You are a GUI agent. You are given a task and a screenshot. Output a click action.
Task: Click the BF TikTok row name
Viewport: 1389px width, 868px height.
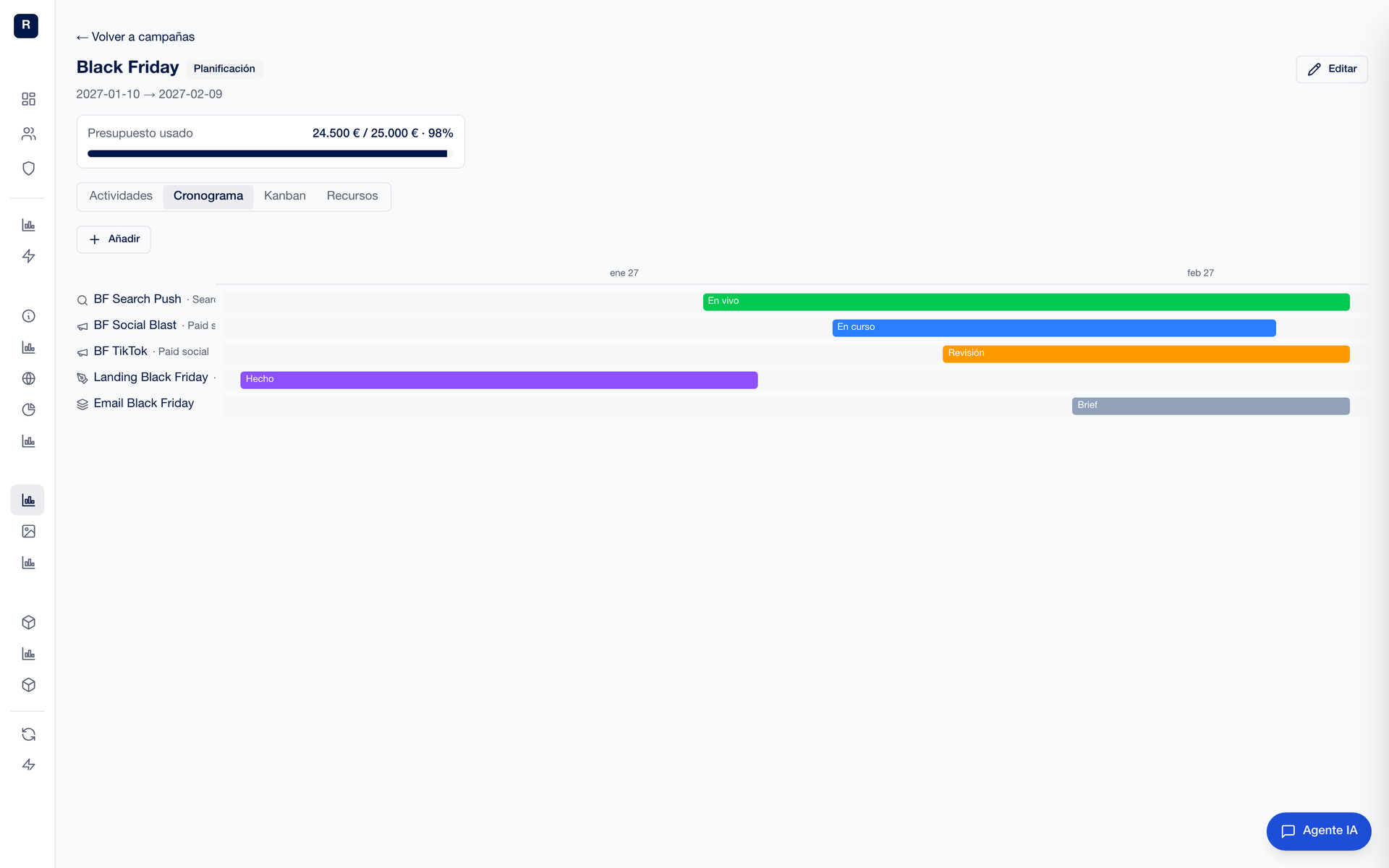click(120, 351)
